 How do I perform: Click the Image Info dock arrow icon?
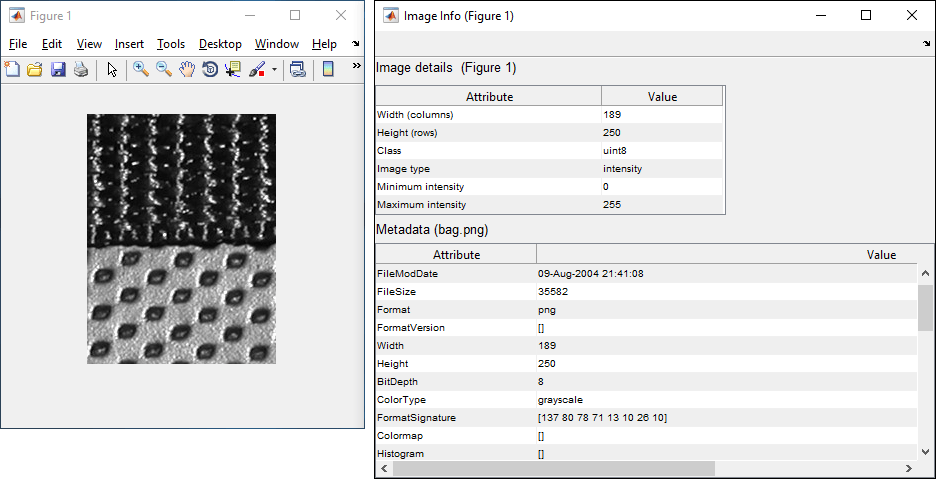coord(926,44)
